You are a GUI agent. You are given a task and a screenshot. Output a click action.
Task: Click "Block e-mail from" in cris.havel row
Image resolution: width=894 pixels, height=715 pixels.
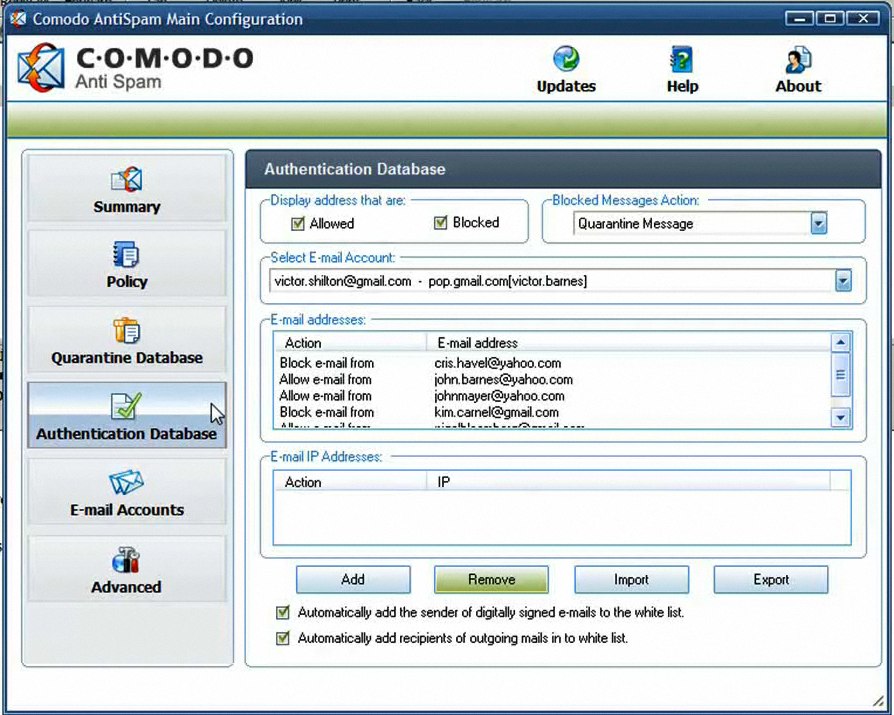[x=327, y=363]
